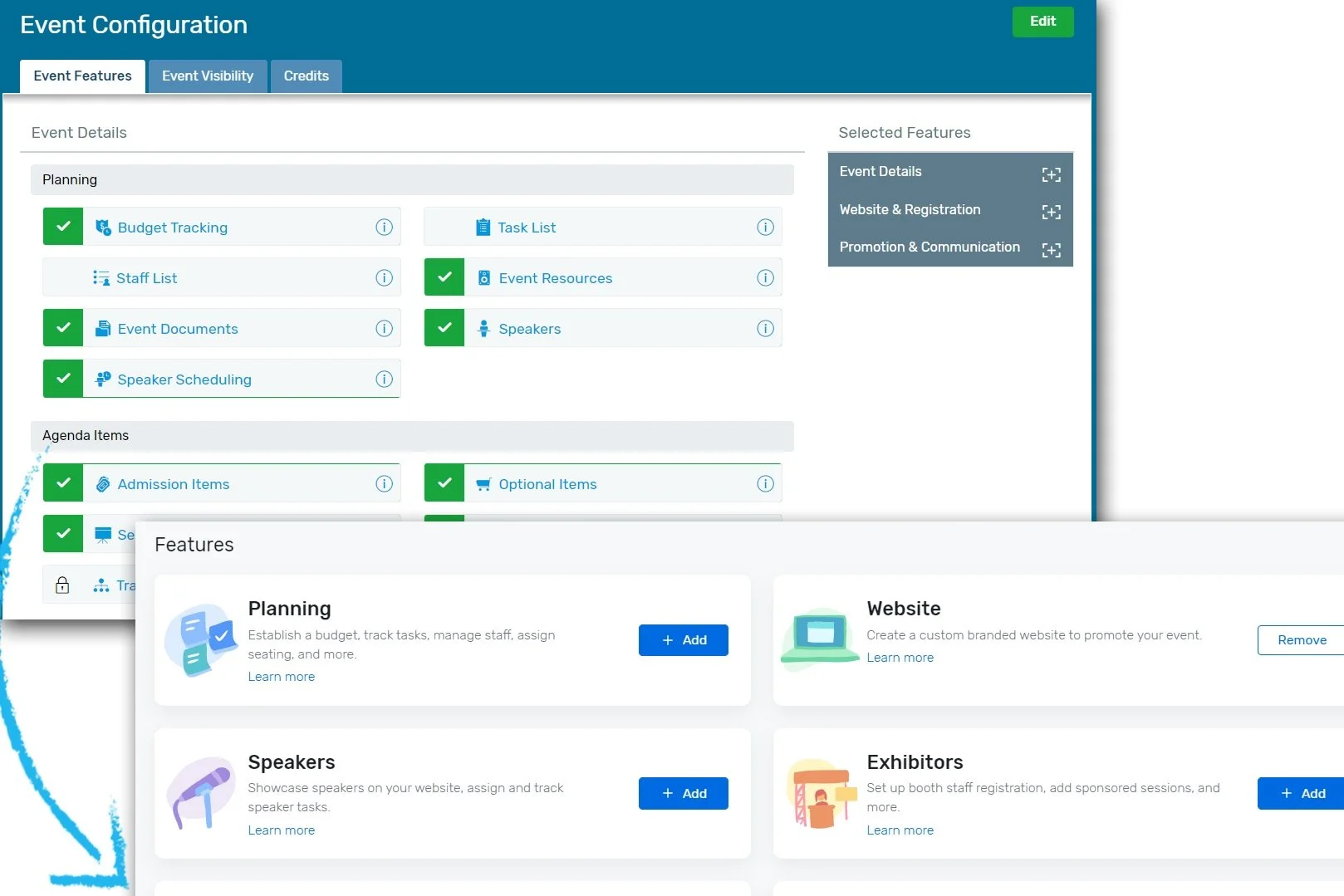Click the Agenda Items section header
This screenshot has width=1344, height=896.
(x=412, y=435)
